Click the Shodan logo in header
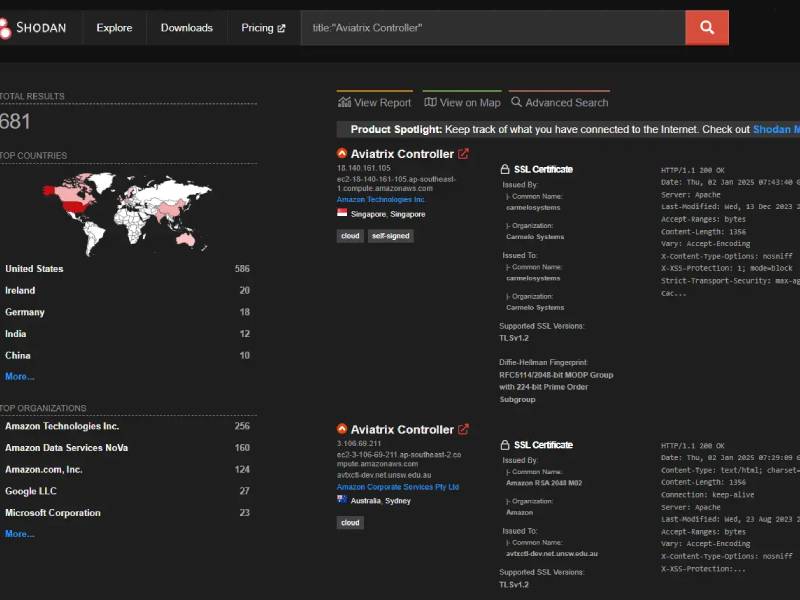Screen dimensions: 800x600 (34, 28)
